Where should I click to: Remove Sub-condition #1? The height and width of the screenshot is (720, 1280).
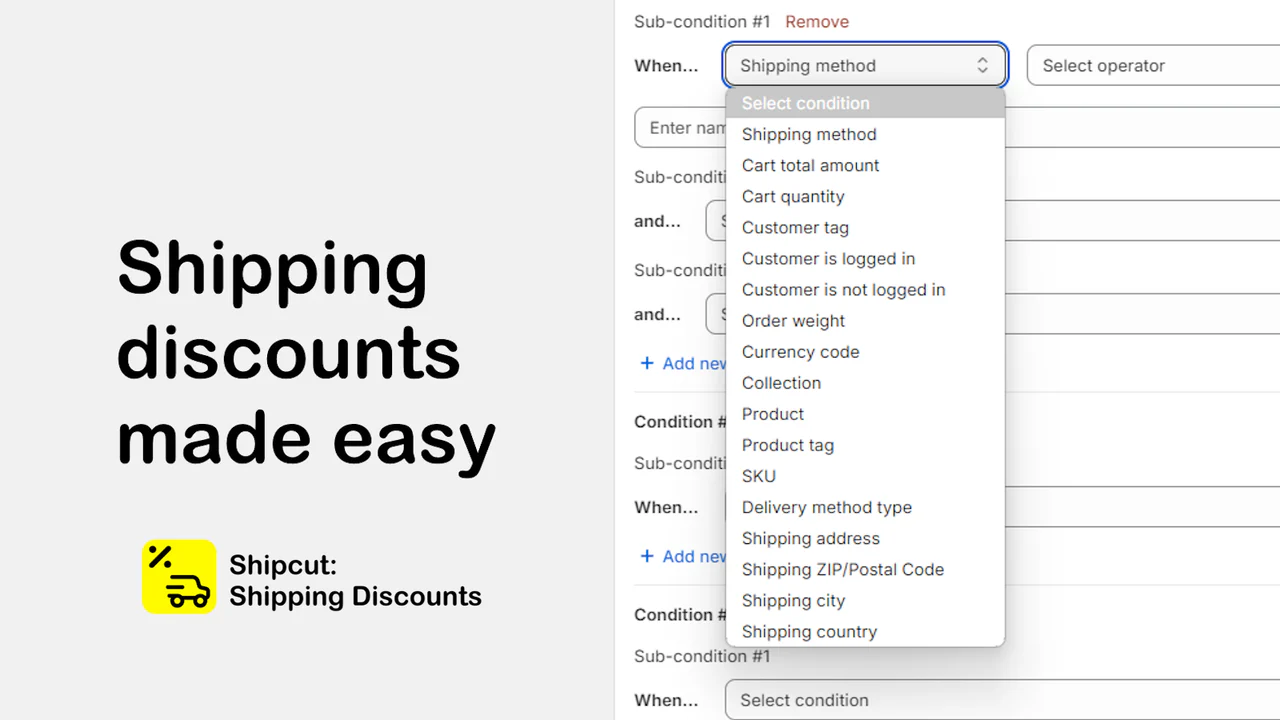(817, 21)
